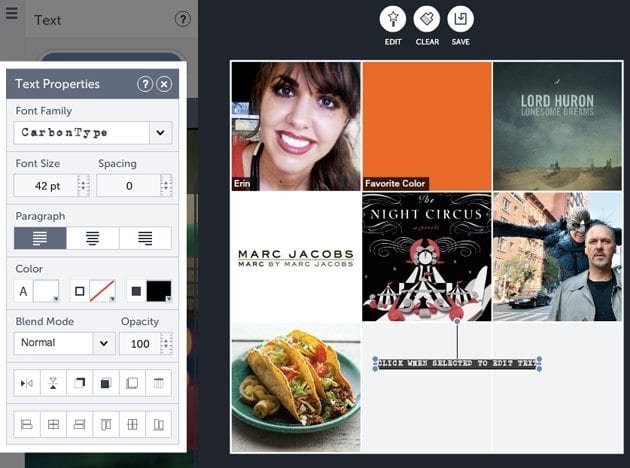Open Text Properties help question mark

tap(145, 84)
